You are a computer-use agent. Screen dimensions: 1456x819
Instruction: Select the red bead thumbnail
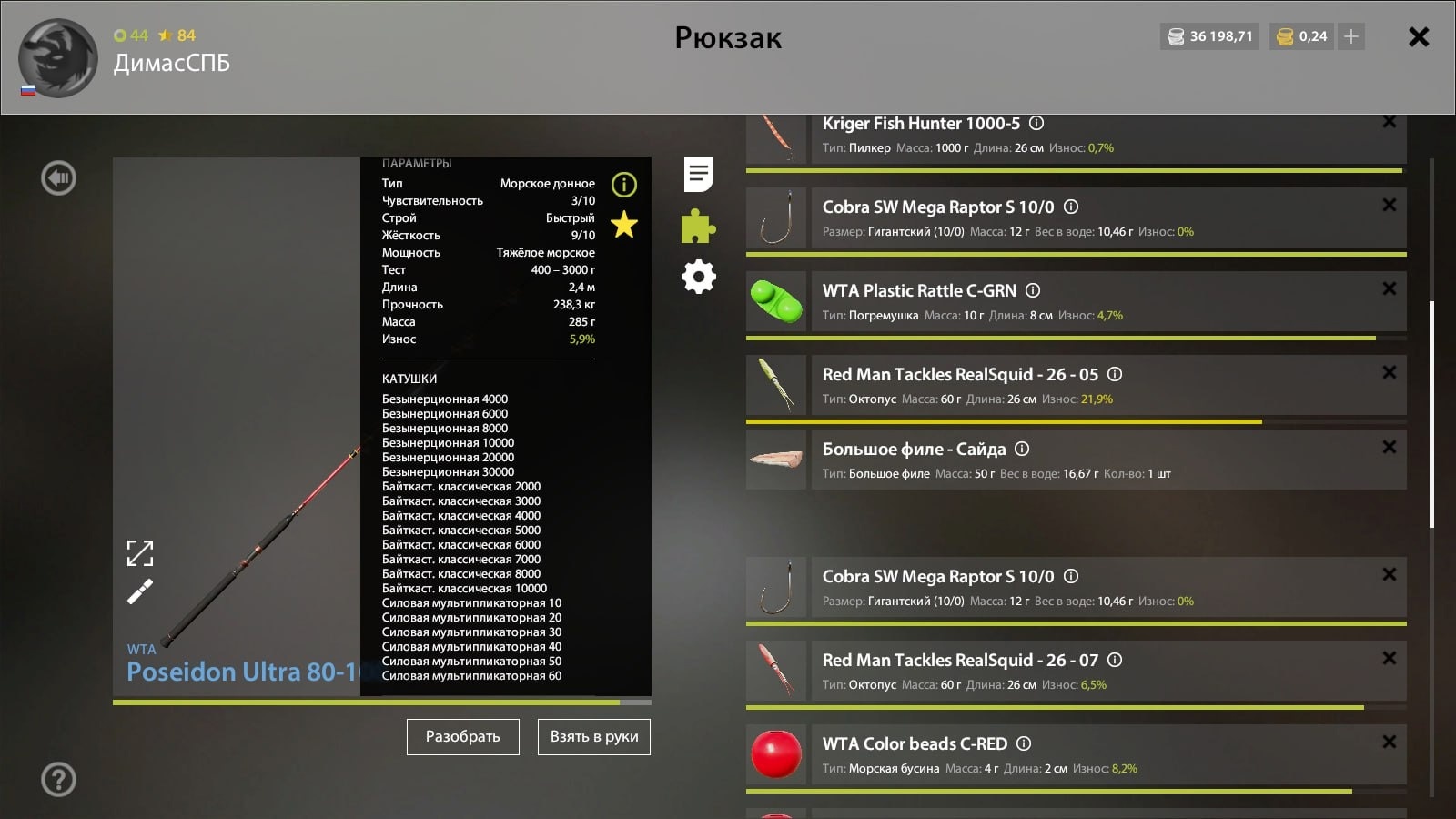pyautogui.click(x=776, y=754)
